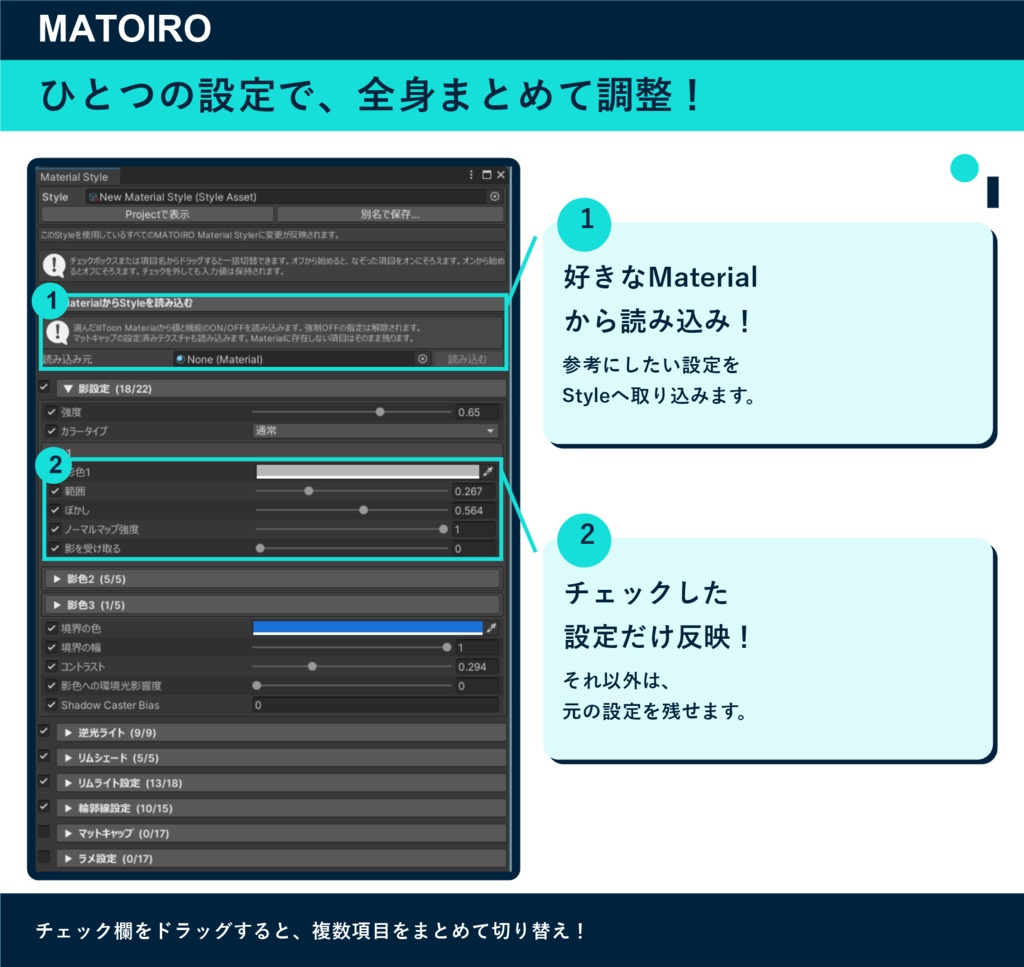Click the info icon beside checkbox hint

[x=54, y=265]
